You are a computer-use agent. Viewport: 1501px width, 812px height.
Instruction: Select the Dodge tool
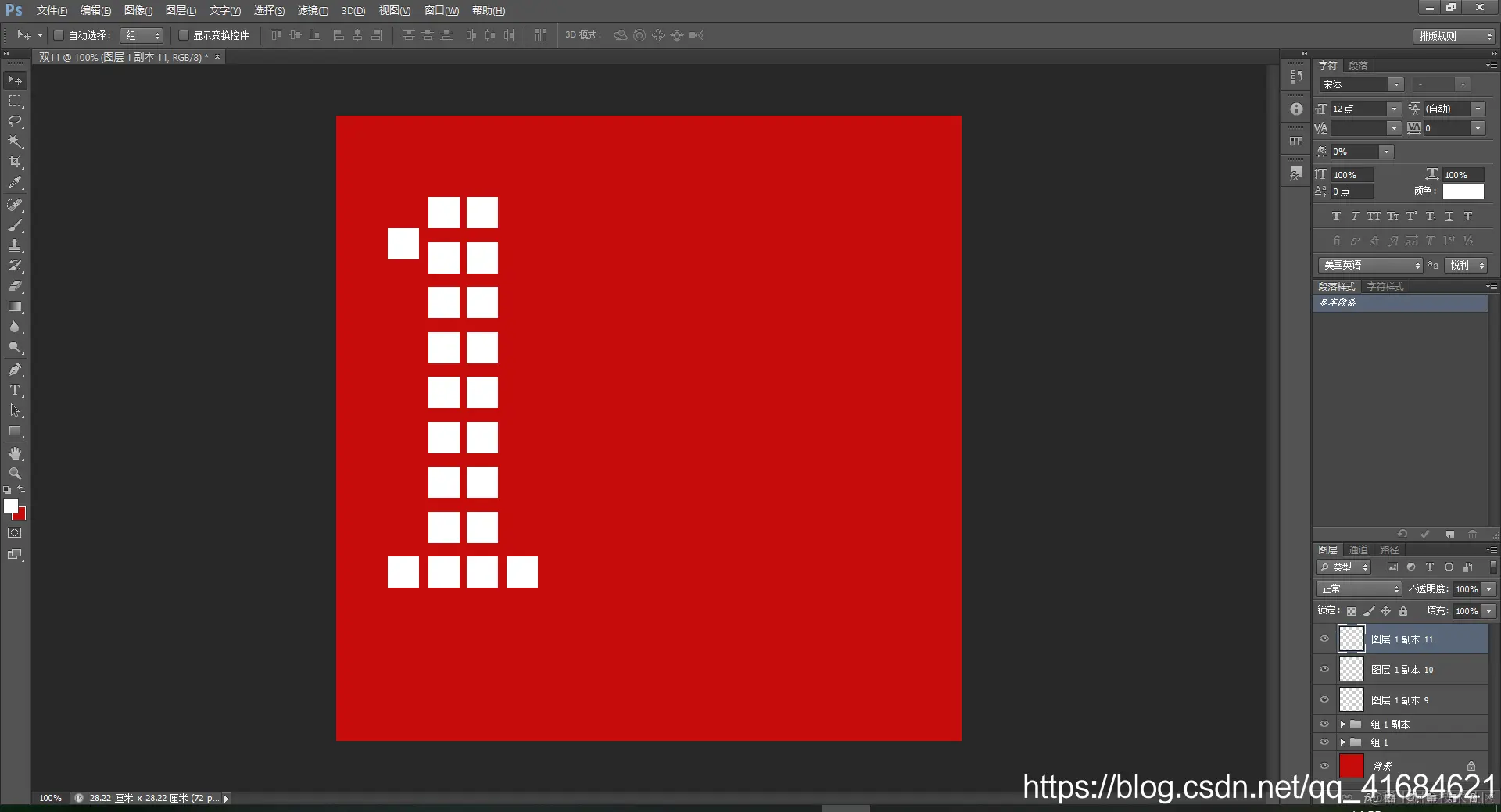click(x=15, y=347)
